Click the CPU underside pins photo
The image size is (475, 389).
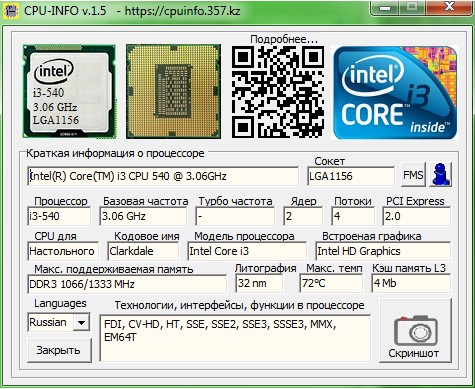click(173, 91)
